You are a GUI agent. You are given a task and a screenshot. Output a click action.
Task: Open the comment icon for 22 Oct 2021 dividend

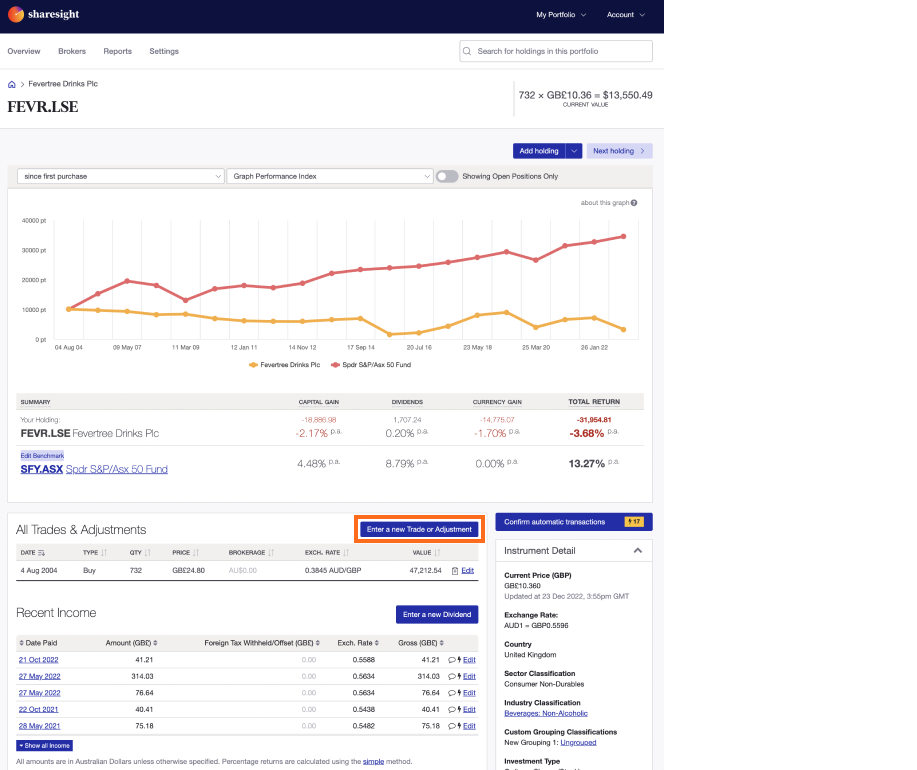(x=451, y=709)
